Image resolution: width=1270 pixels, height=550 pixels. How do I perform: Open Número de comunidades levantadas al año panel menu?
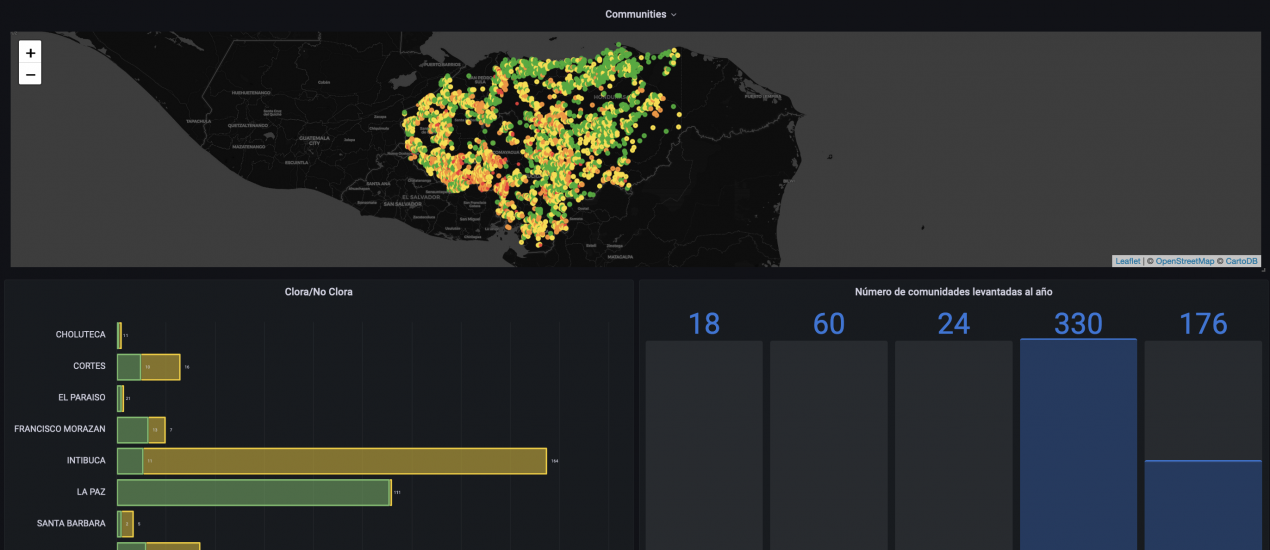(x=953, y=292)
